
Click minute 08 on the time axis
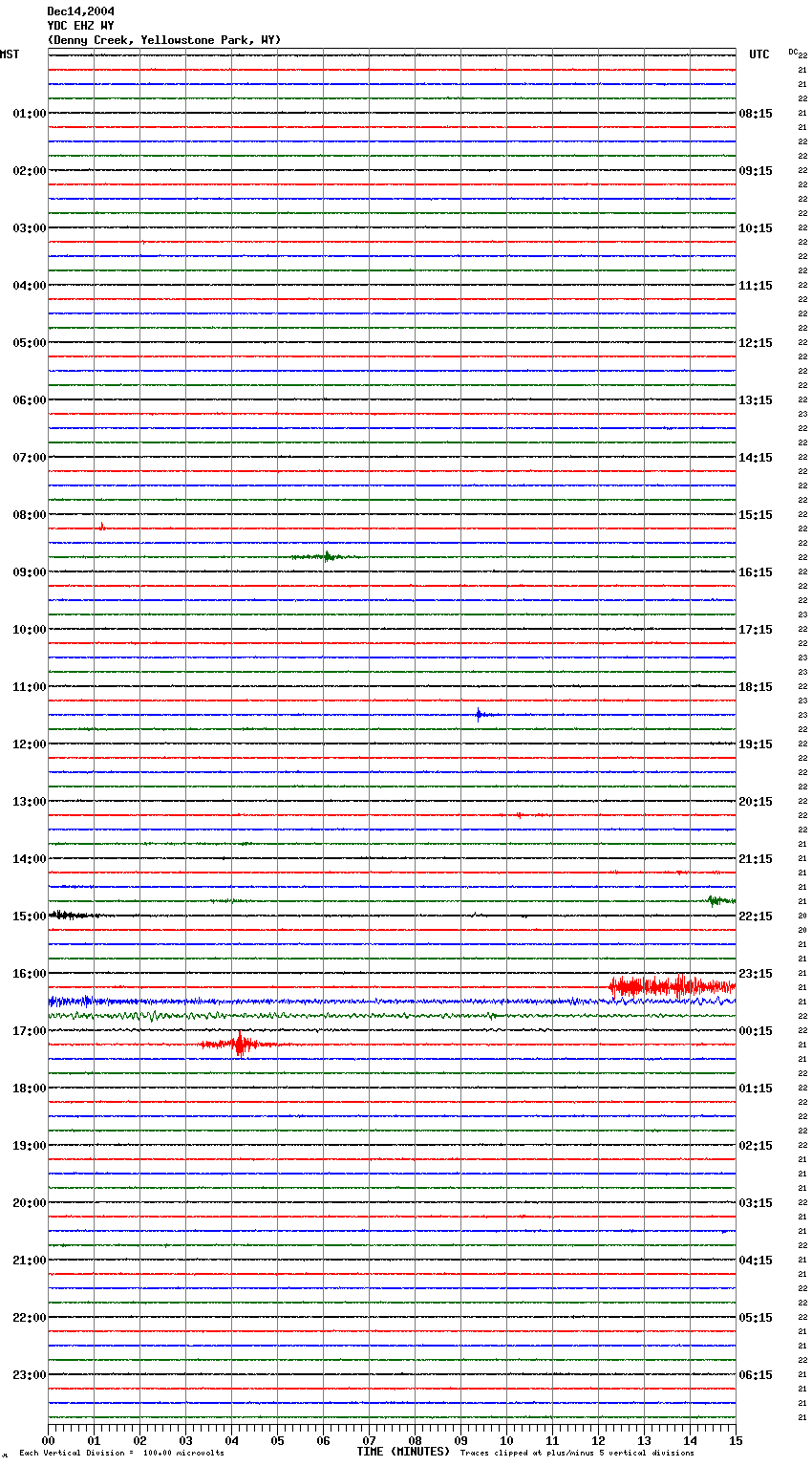tap(415, 1440)
